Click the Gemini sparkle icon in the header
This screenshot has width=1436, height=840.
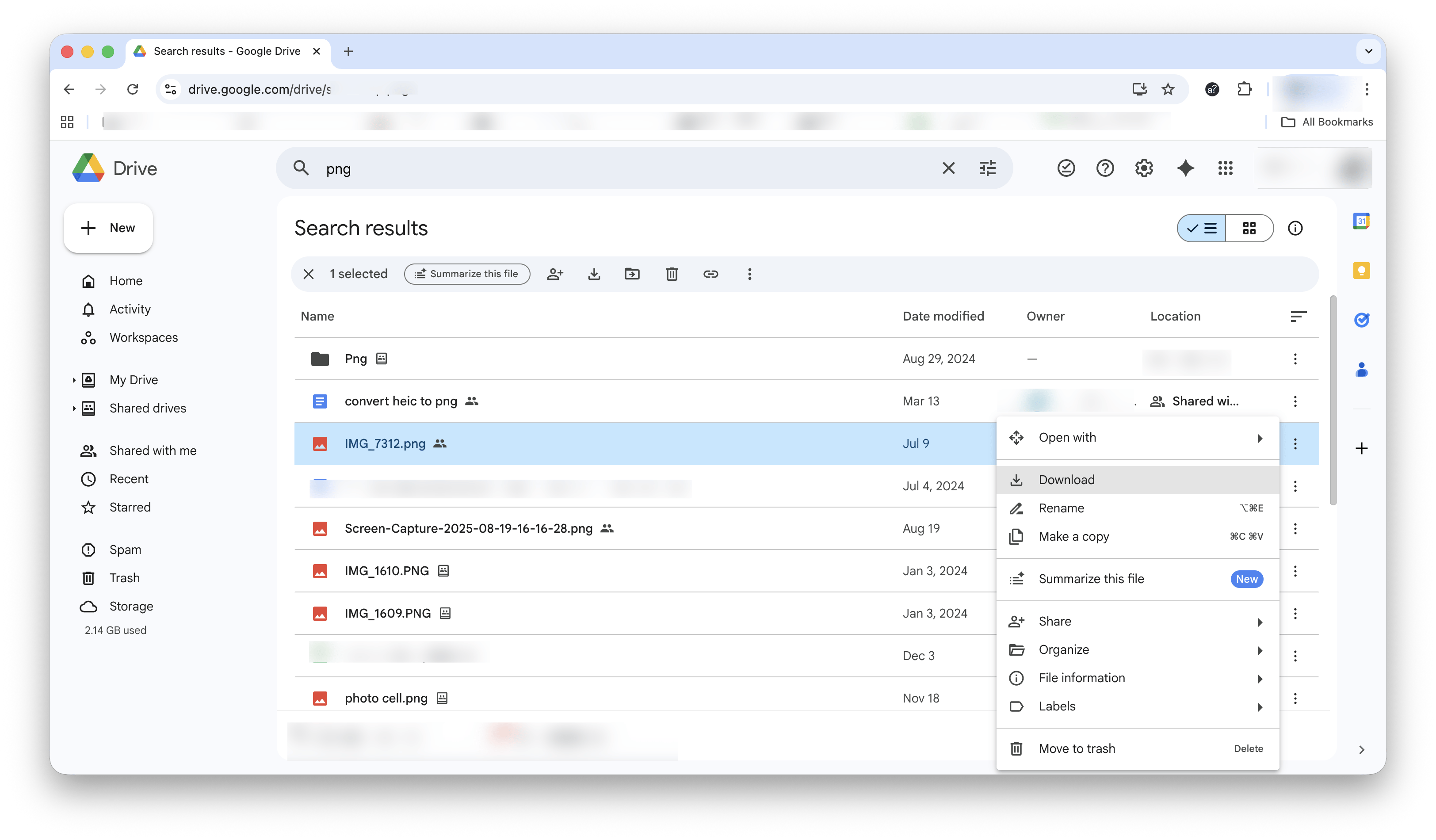pyautogui.click(x=1185, y=168)
